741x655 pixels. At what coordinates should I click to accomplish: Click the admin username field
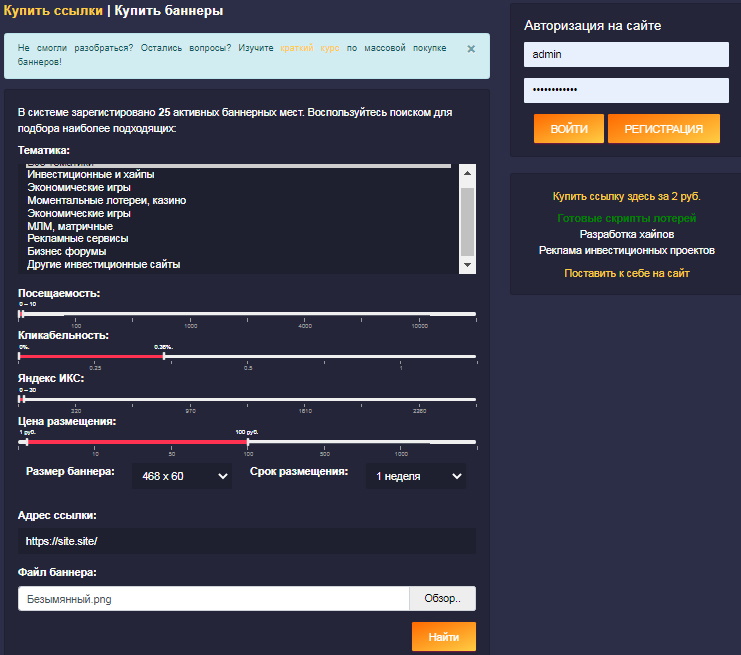coord(626,54)
